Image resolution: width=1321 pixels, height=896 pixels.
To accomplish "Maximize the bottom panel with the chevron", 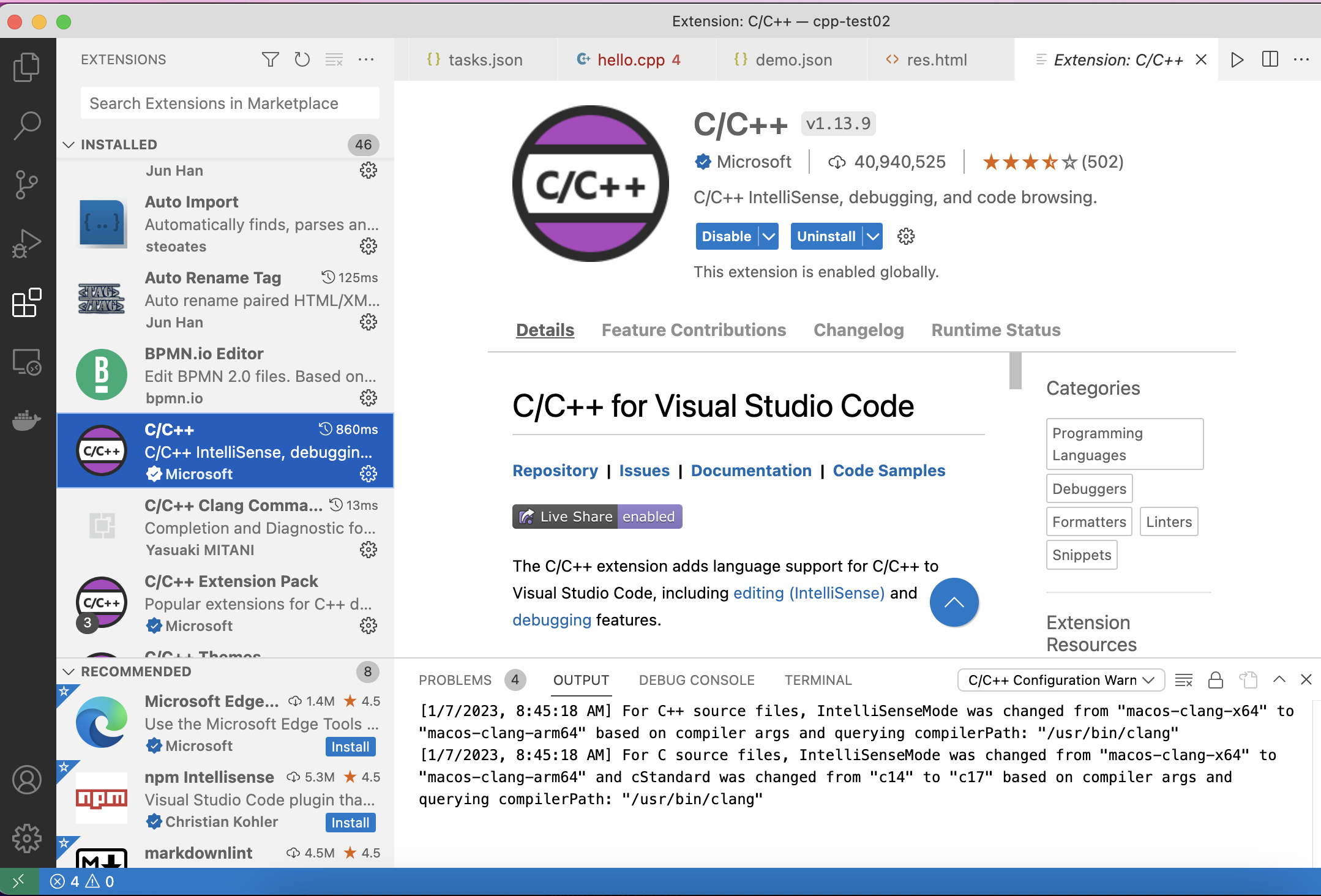I will click(1278, 680).
